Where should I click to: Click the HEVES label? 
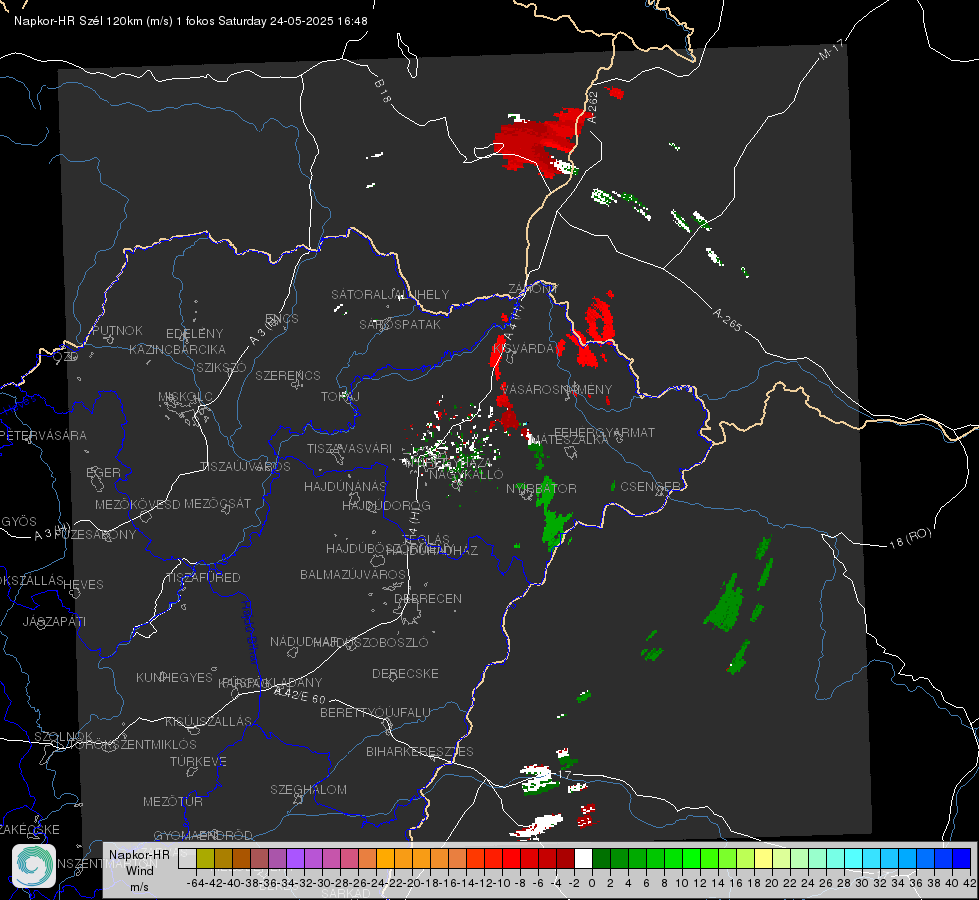pyautogui.click(x=83, y=585)
